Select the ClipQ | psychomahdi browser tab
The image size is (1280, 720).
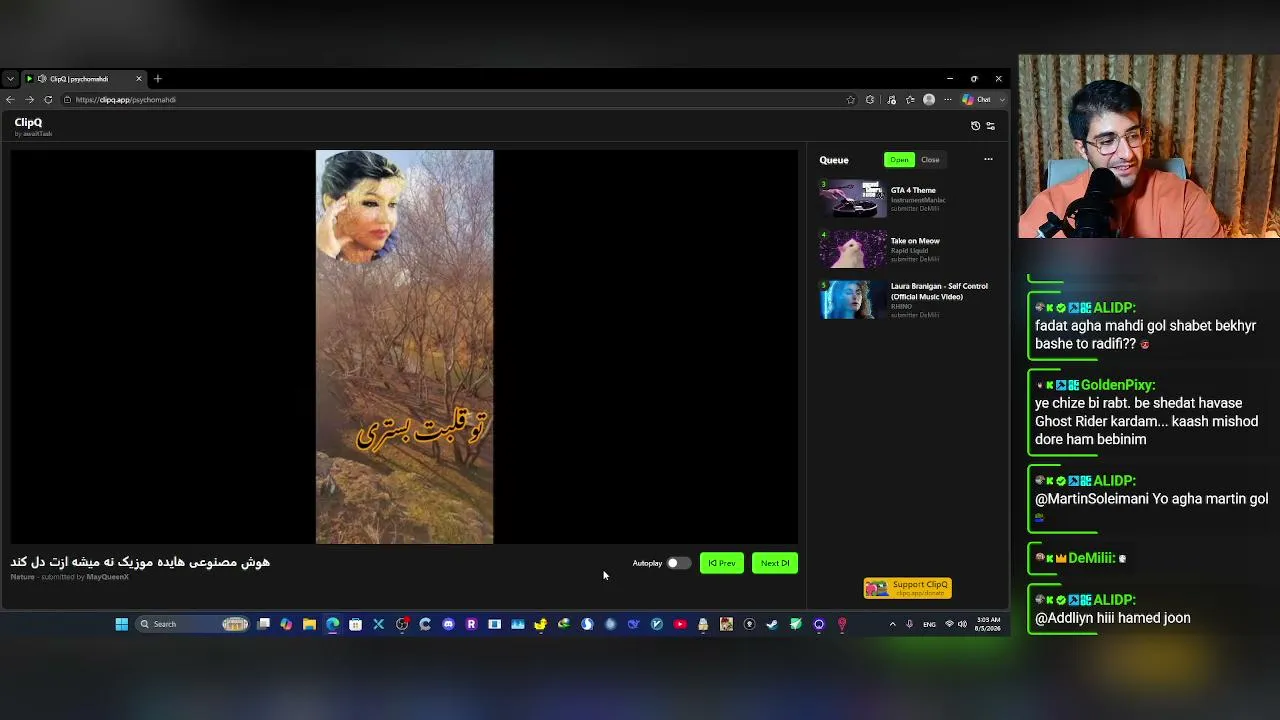[x=85, y=79]
